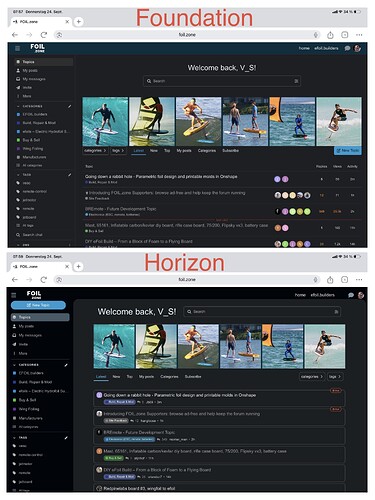
Task: Open the three-dot browser menu in Foundation toolbar
Action: click(x=359, y=35)
